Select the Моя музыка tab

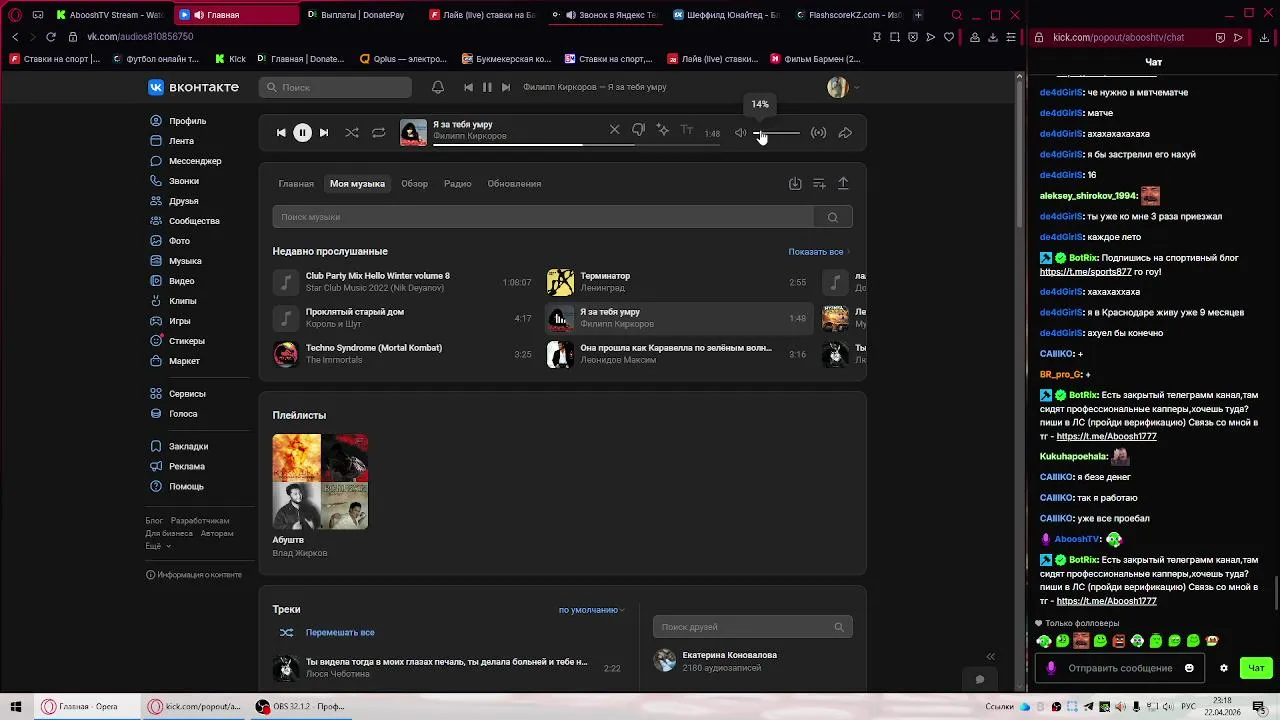(357, 184)
